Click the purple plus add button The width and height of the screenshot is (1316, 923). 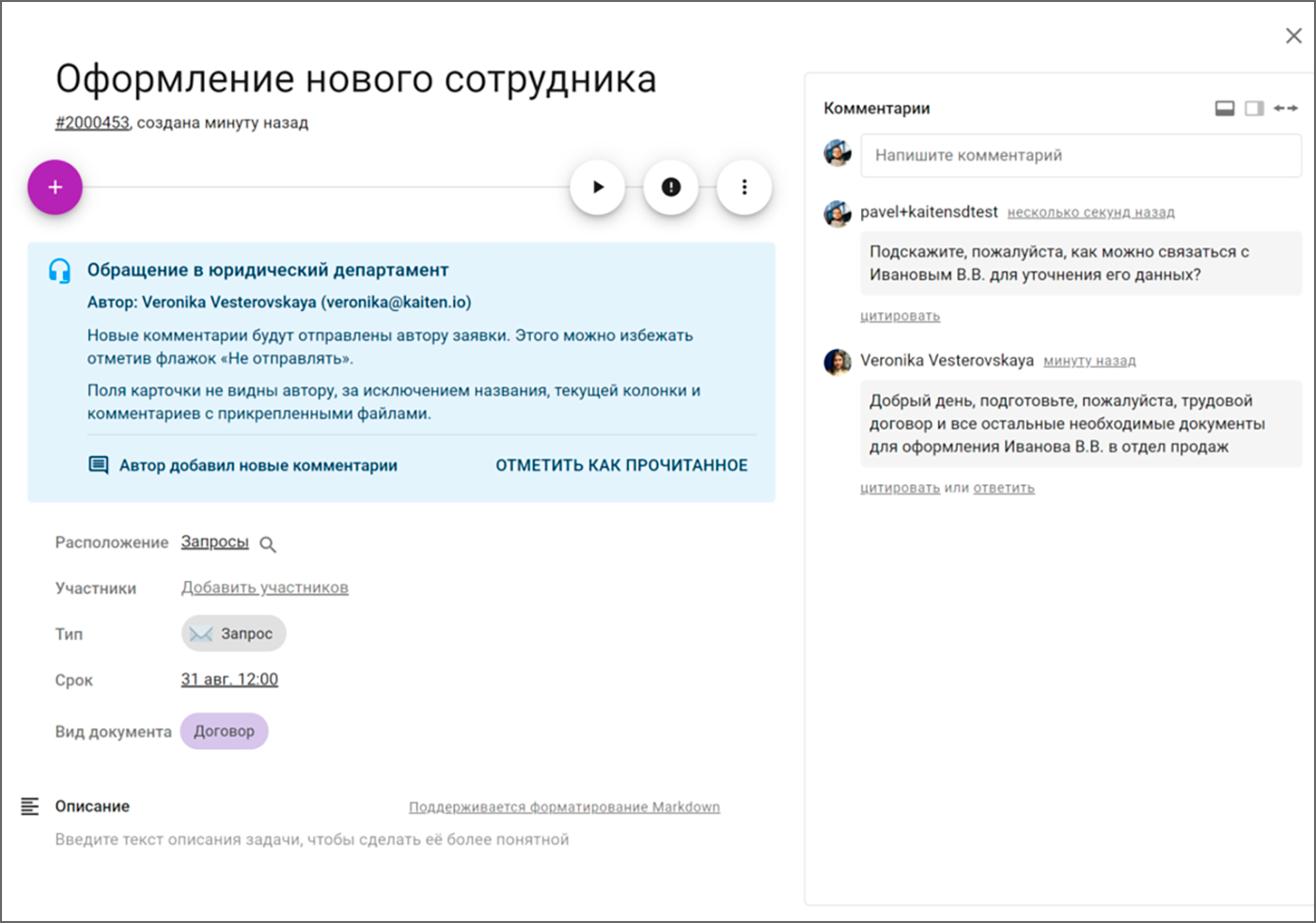[x=55, y=187]
